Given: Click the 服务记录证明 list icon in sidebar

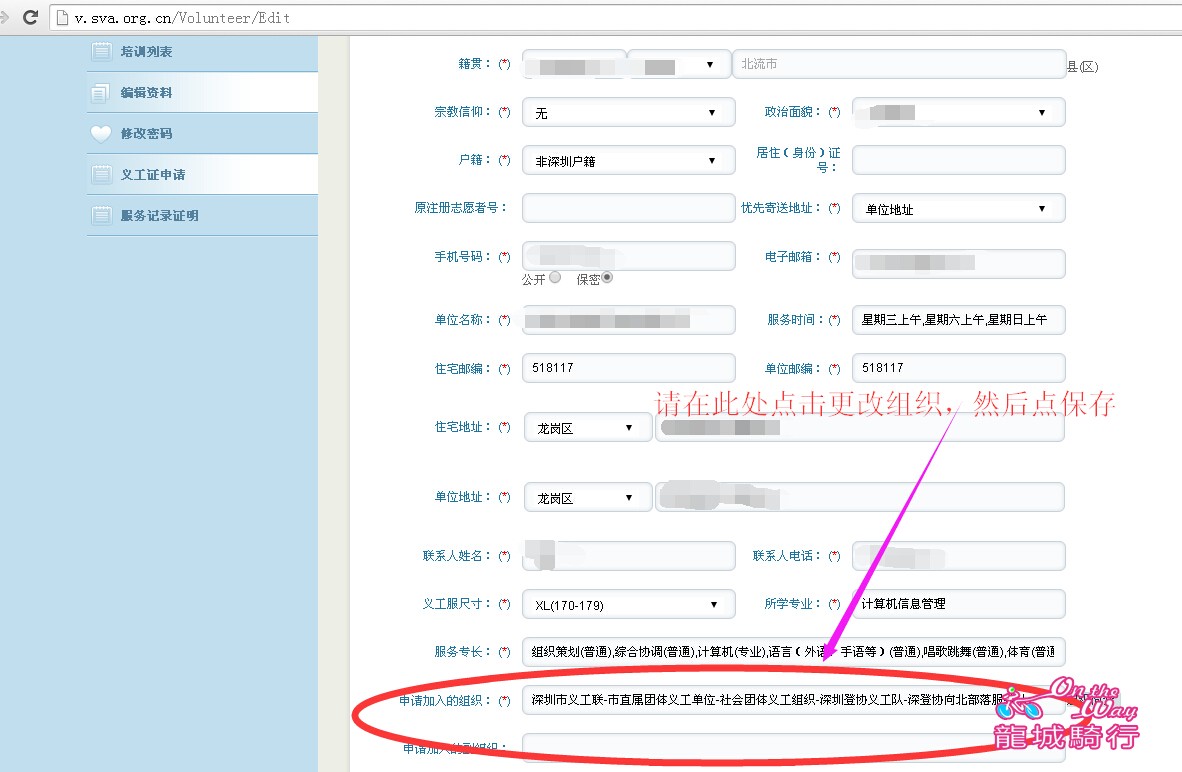Looking at the screenshot, I should point(101,216).
